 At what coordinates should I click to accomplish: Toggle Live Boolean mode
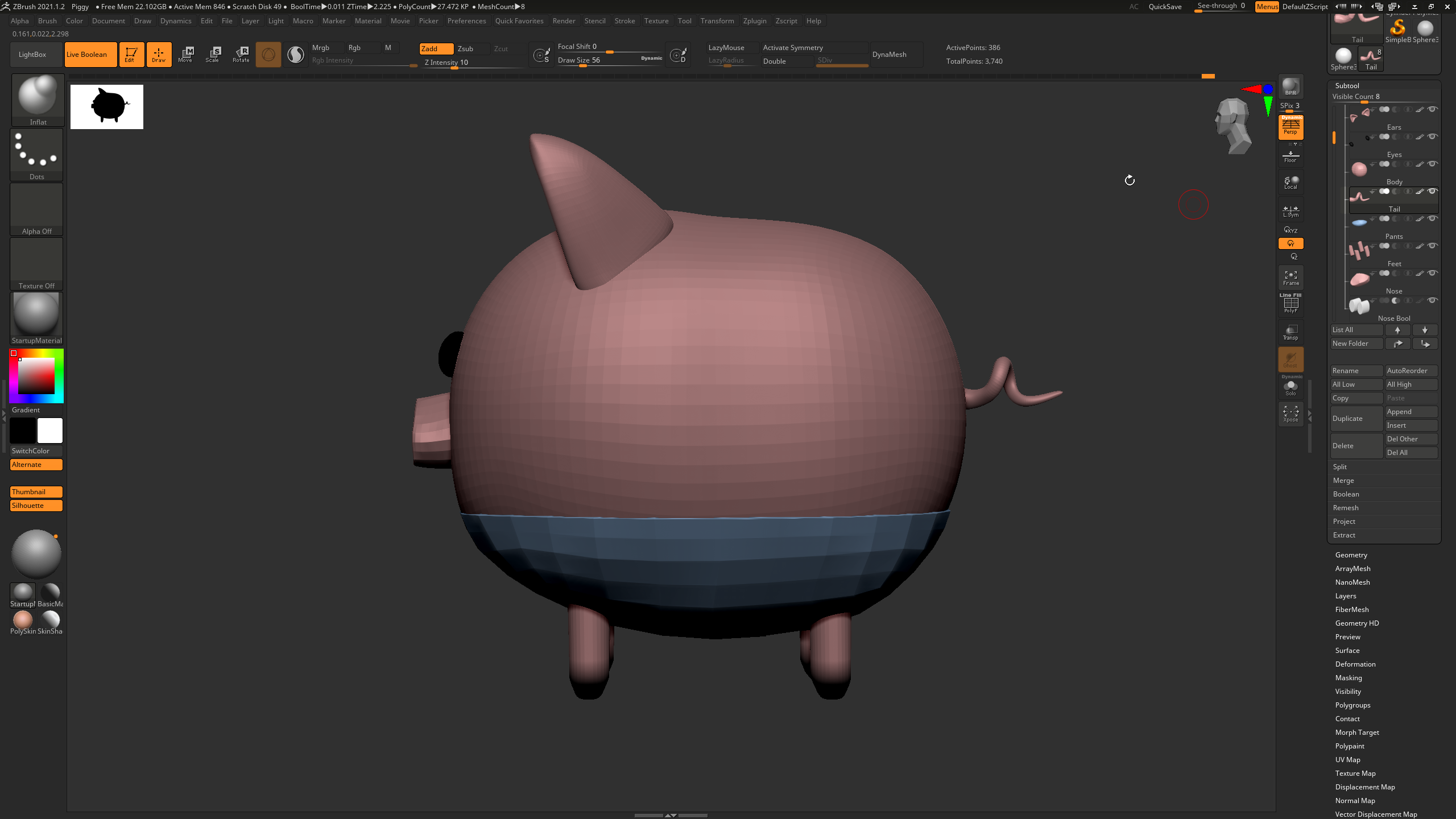tap(91, 55)
